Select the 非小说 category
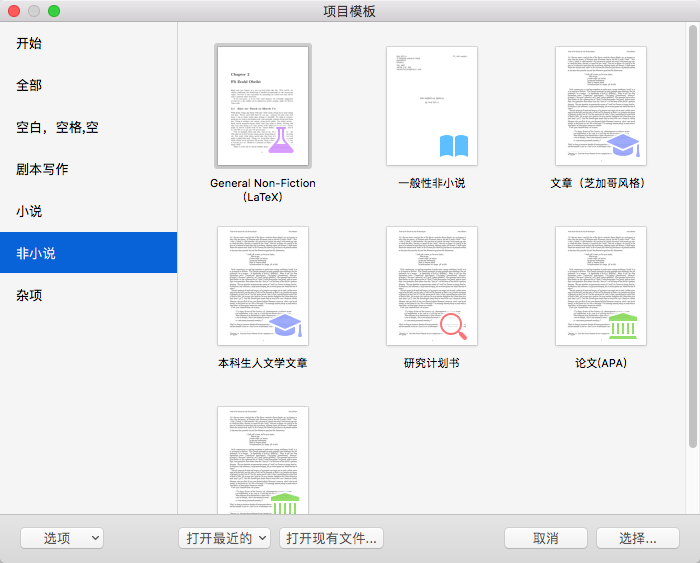 click(88, 253)
